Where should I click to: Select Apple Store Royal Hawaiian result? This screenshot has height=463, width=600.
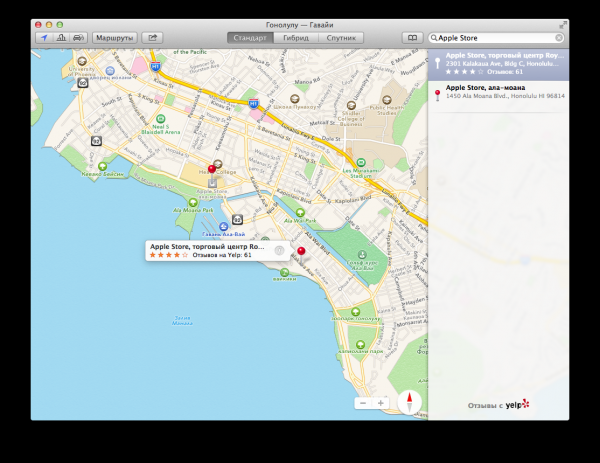pos(498,64)
